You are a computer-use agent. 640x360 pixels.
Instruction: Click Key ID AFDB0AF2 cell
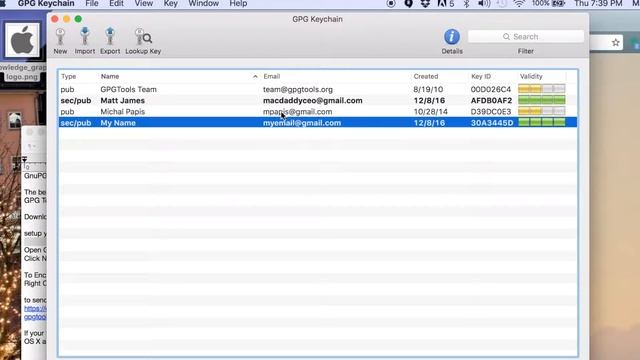click(x=491, y=100)
